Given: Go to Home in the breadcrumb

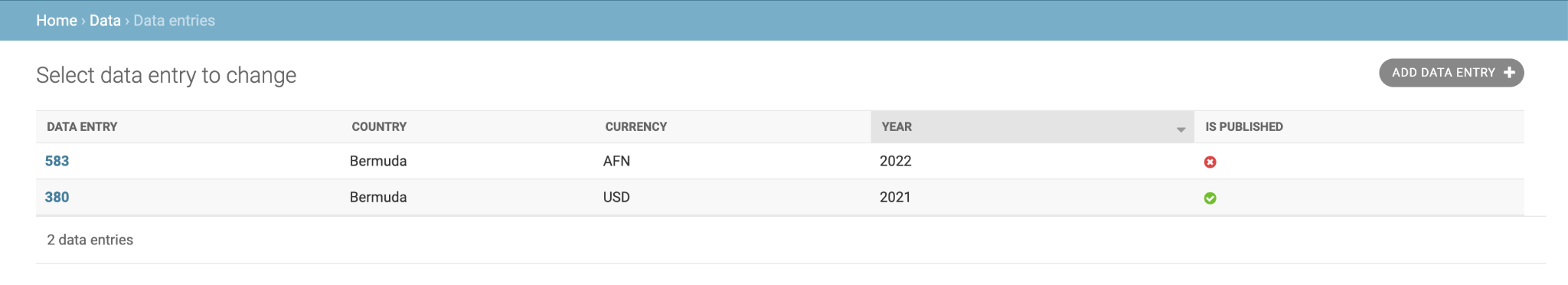Looking at the screenshot, I should [57, 21].
